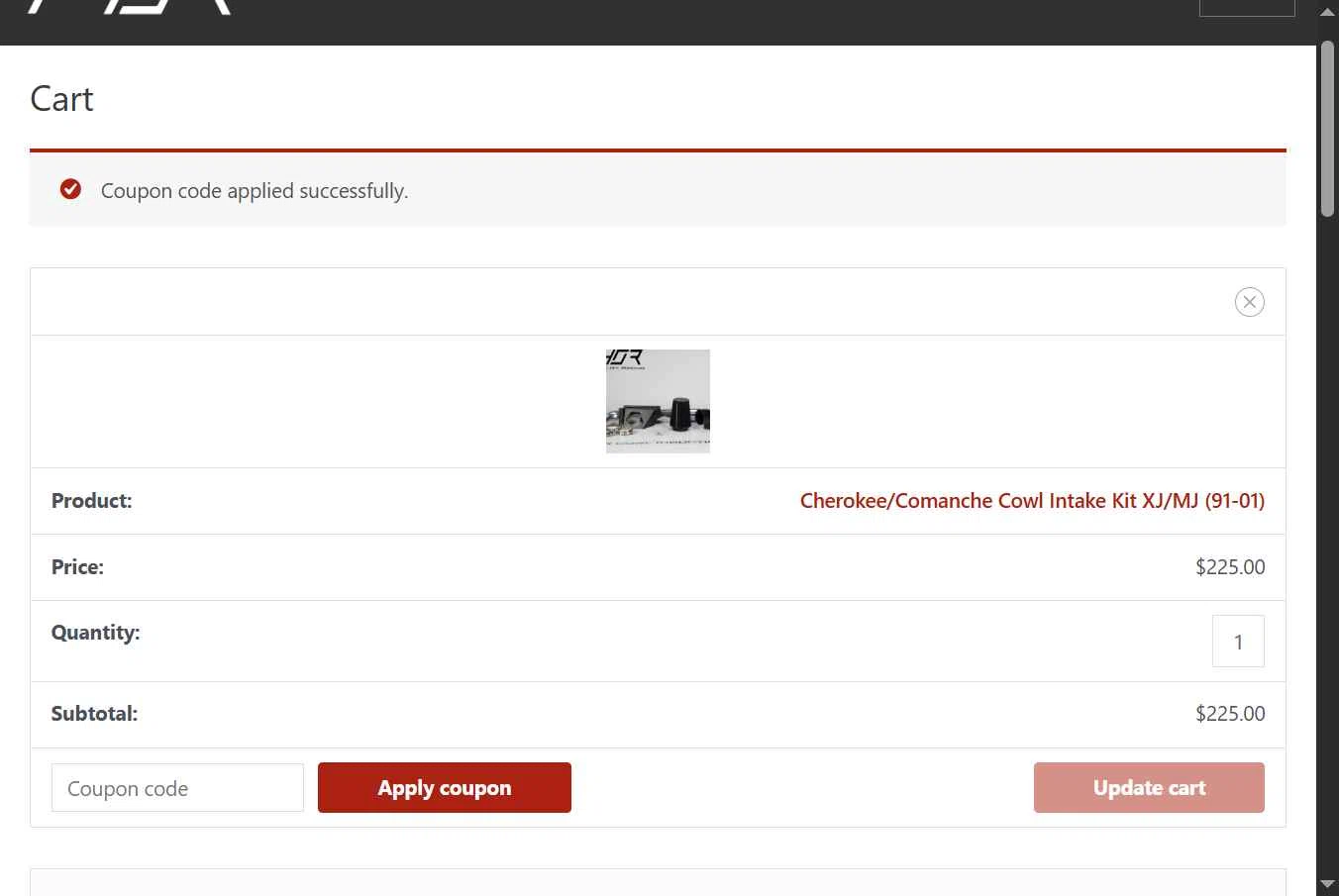The image size is (1339, 896).
Task: Apply the coupon
Action: point(445,788)
